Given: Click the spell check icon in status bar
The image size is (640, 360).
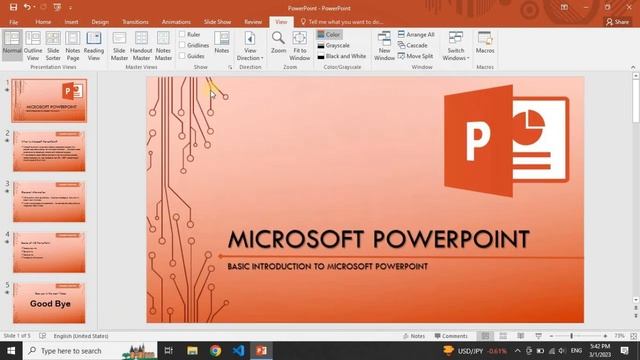Looking at the screenshot, I should (42, 336).
